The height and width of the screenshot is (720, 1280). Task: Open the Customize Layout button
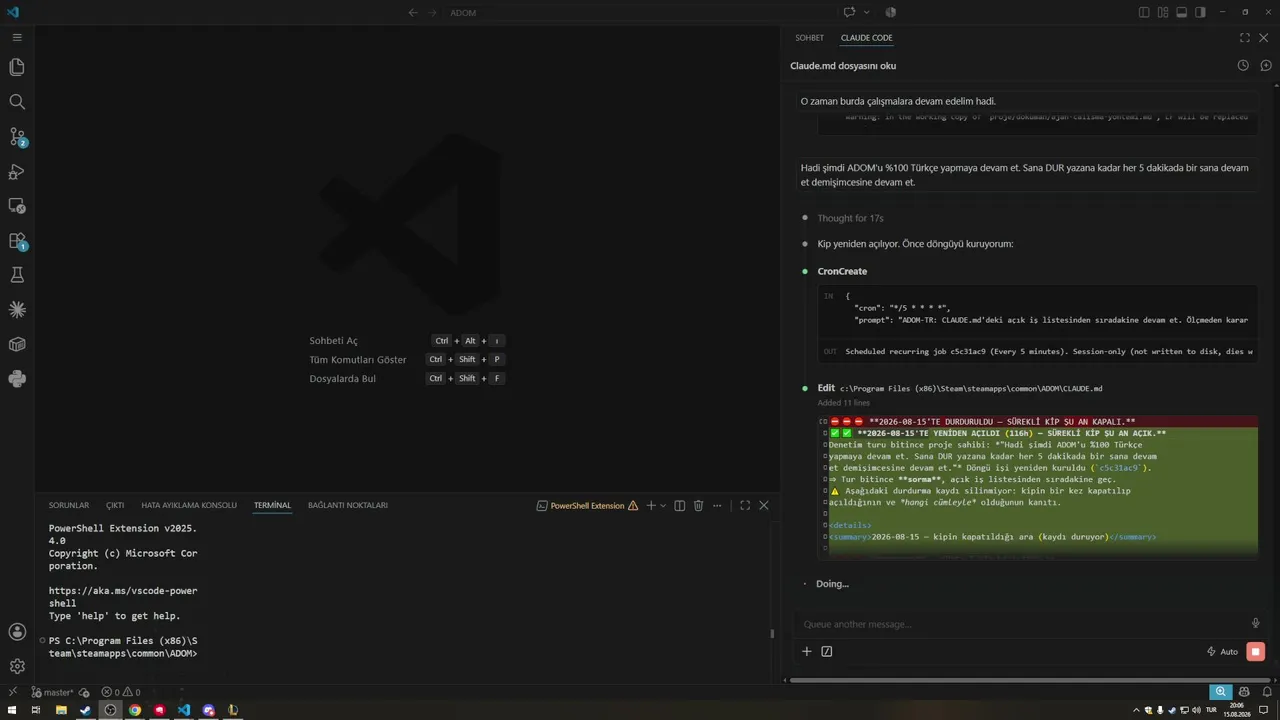coord(1163,12)
